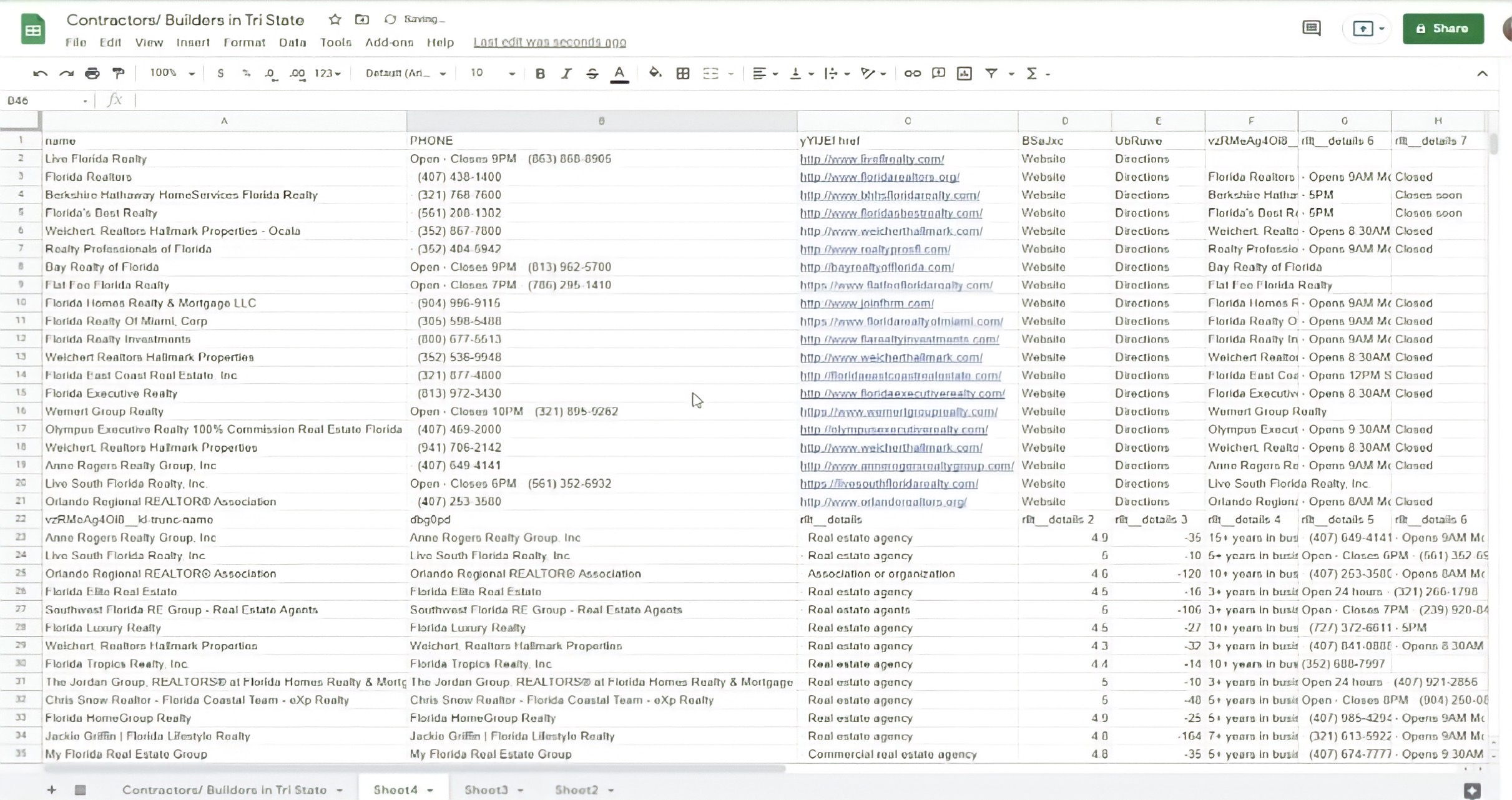Format as percent
Screen dimensions: 1512x800
(246, 74)
